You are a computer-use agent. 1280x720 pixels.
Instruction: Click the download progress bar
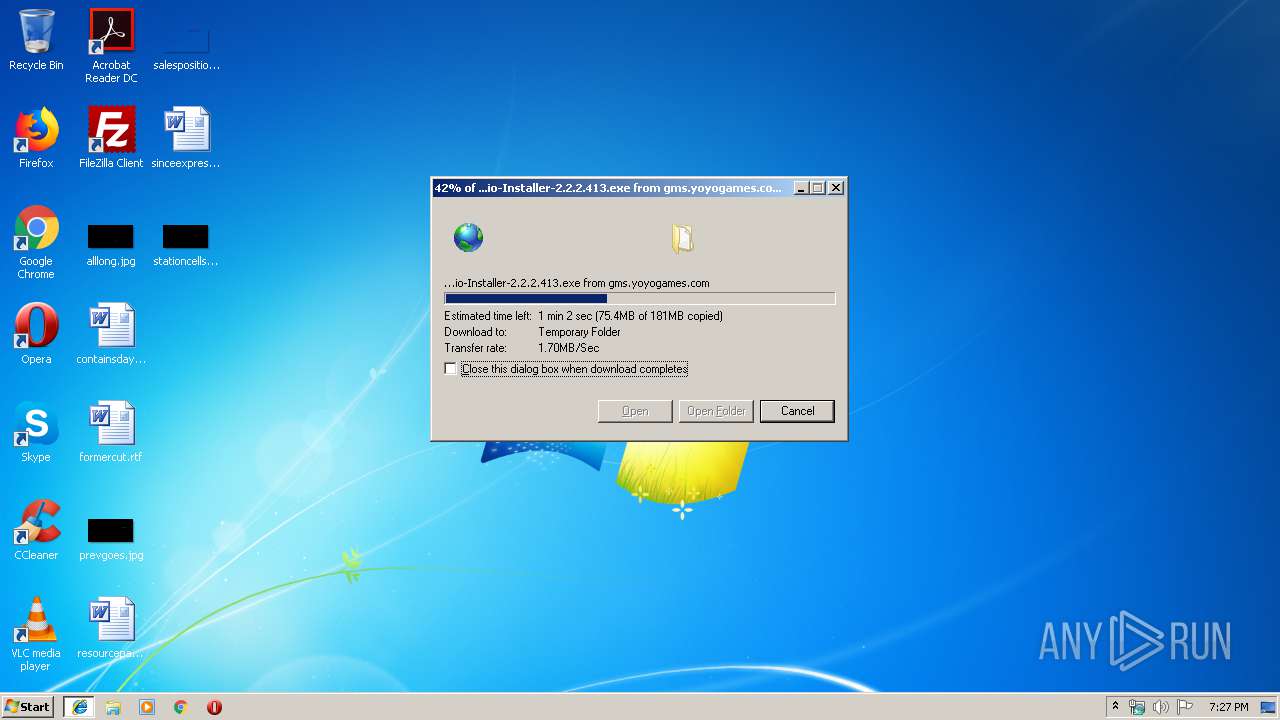tap(639, 298)
